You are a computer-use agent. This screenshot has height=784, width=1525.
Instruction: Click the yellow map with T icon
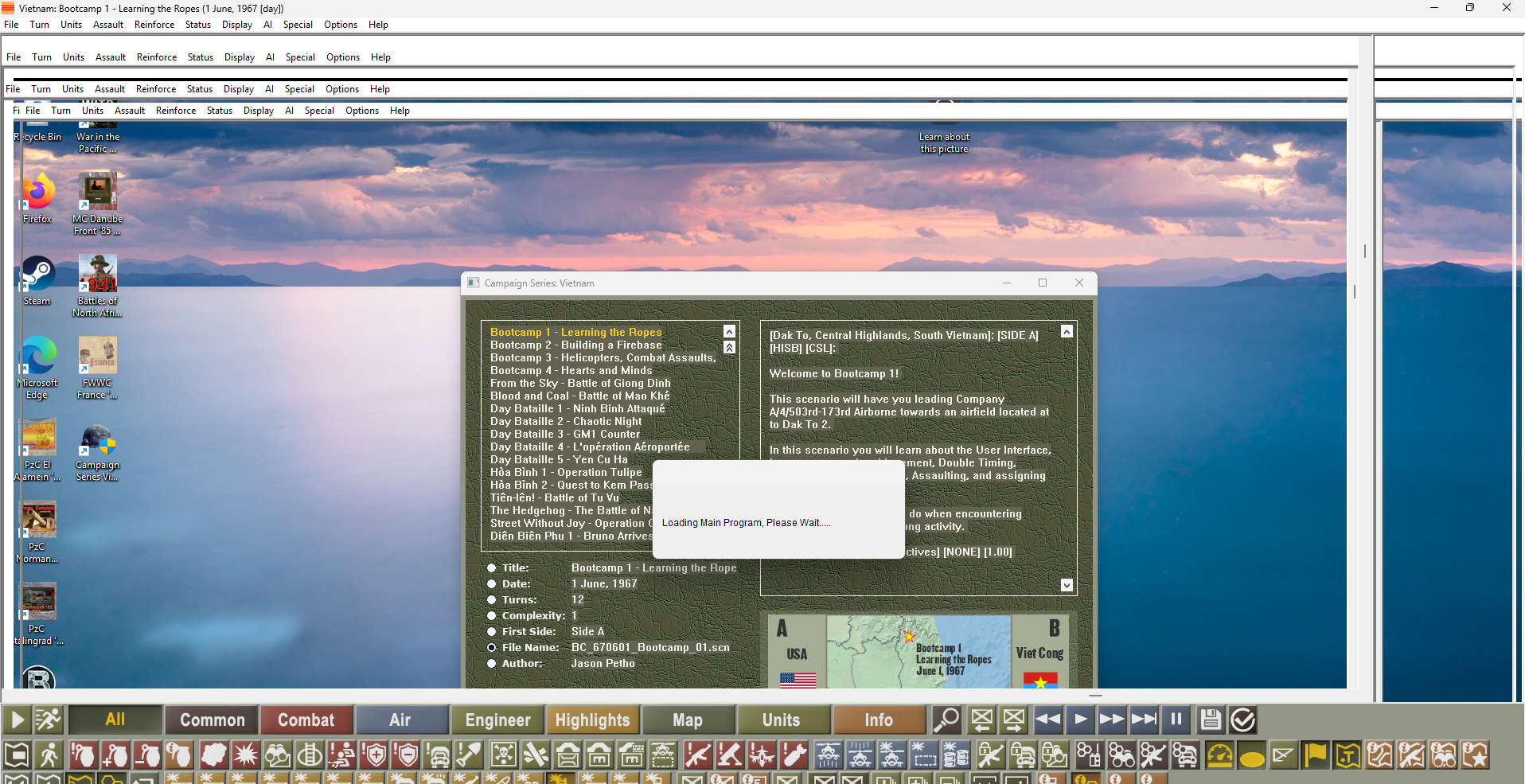pyautogui.click(x=1347, y=755)
